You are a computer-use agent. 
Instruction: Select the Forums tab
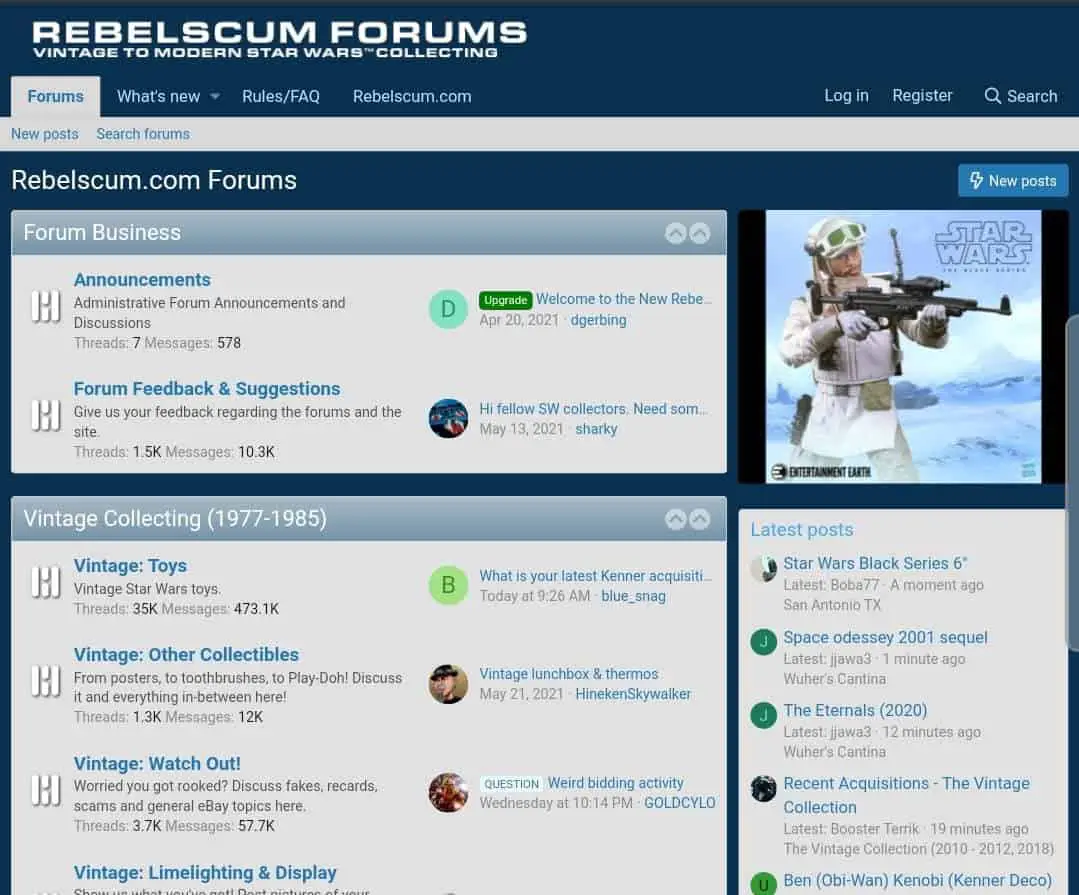pos(56,96)
